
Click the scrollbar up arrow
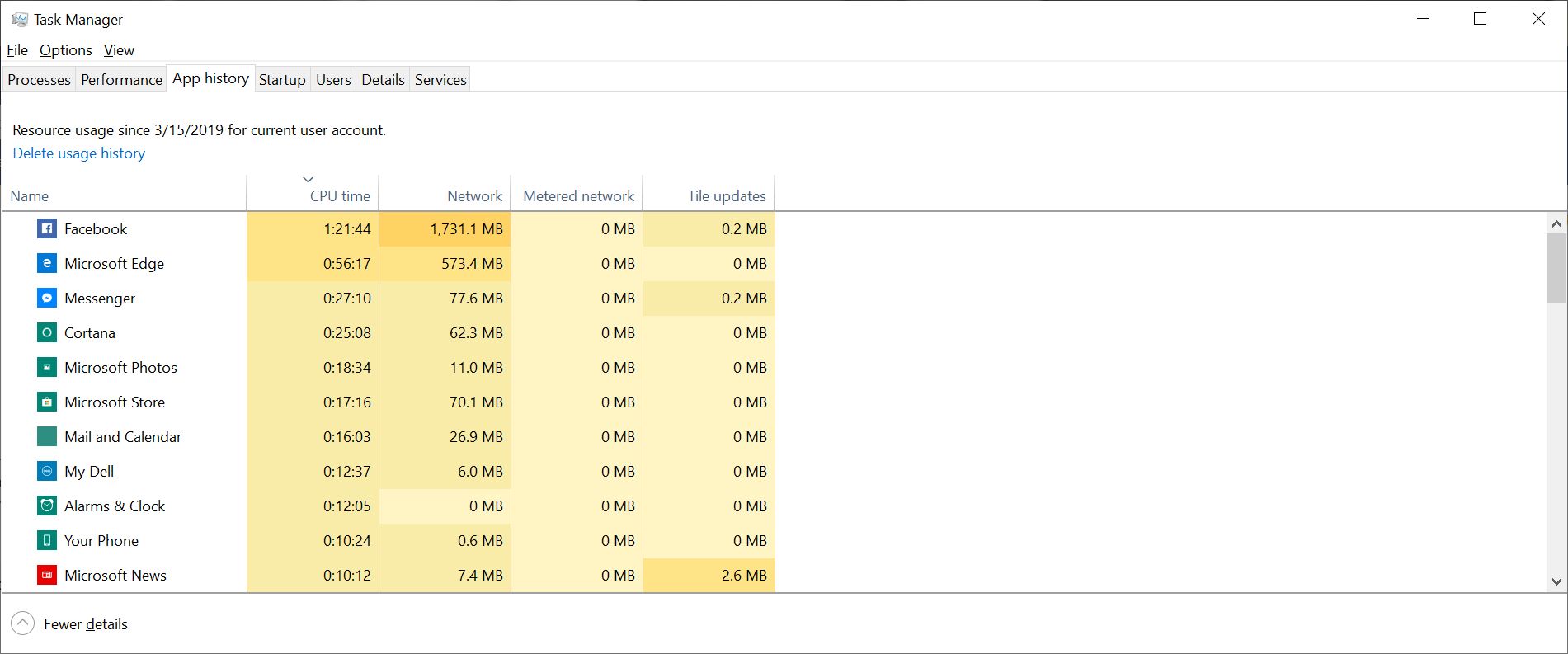click(x=1556, y=223)
